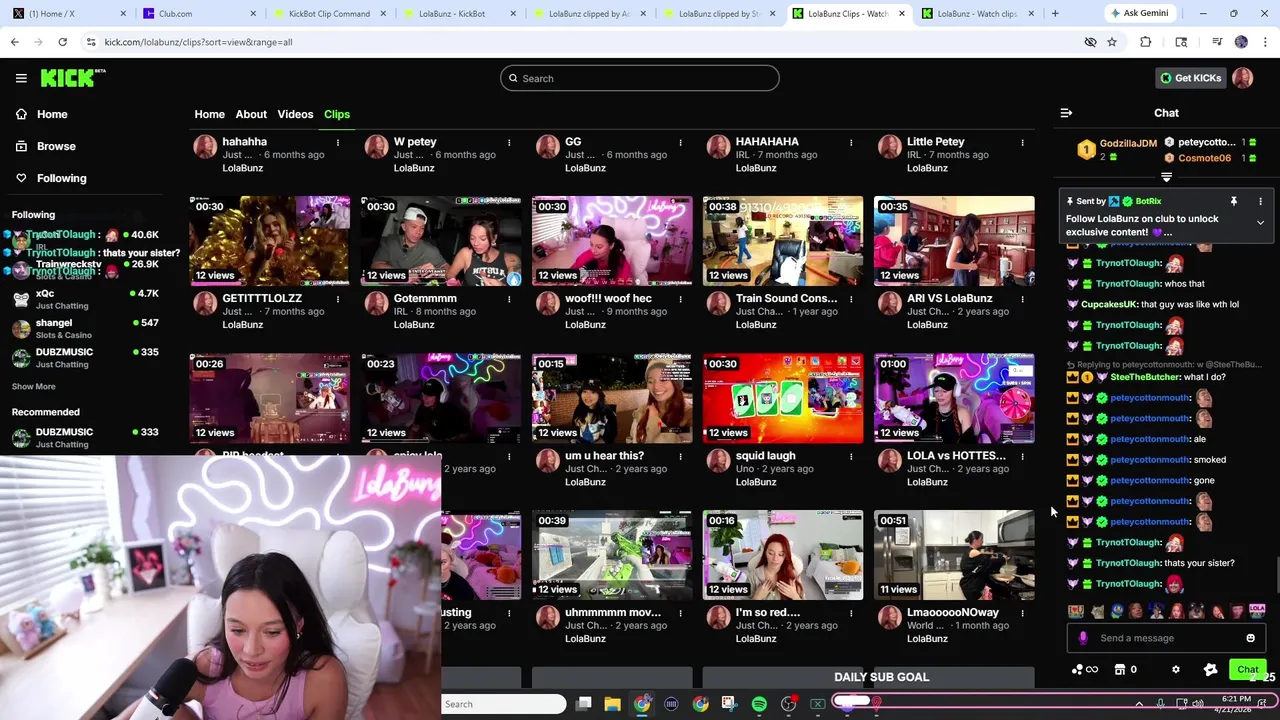The height and width of the screenshot is (720, 1280).
Task: Play the GETITTTLOLZZ clip thumbnail
Action: point(270,241)
